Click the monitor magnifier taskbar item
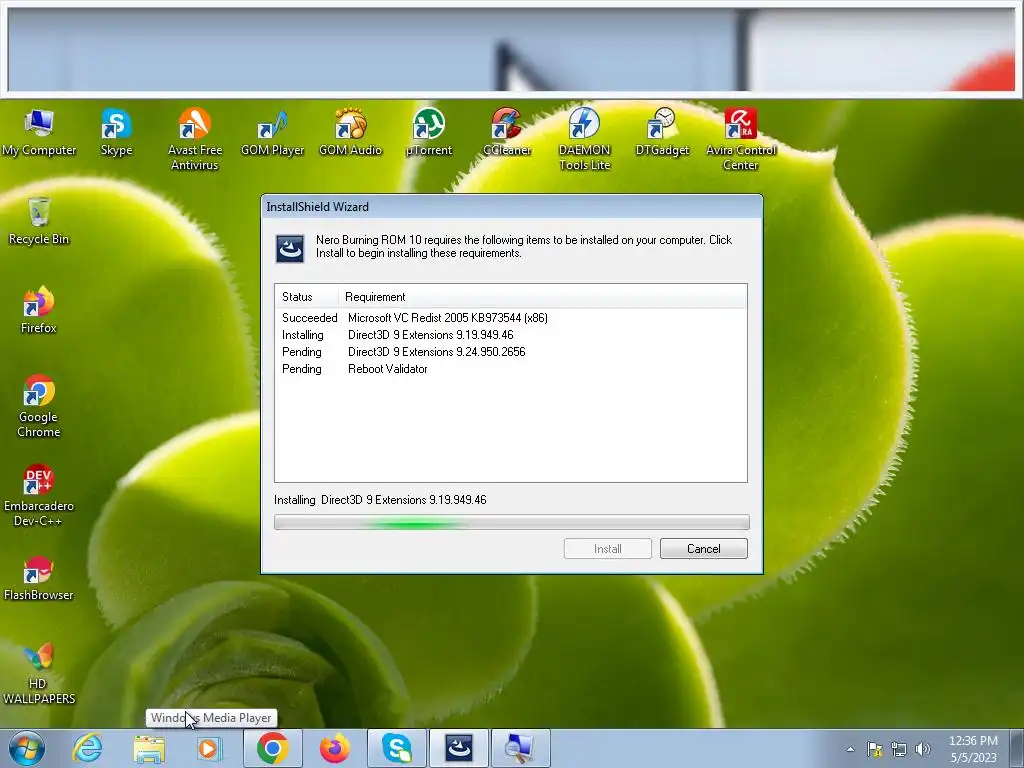Image resolution: width=1024 pixels, height=768 pixels. 520,748
